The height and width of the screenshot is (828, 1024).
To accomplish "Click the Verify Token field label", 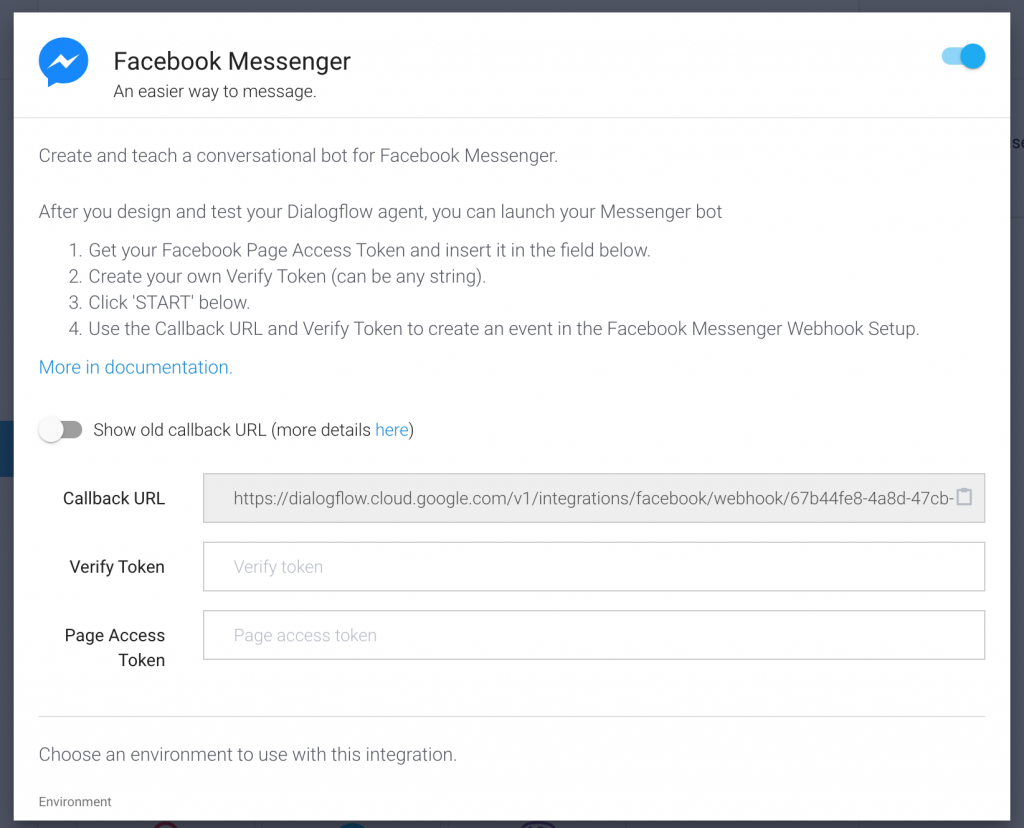I will coord(117,567).
